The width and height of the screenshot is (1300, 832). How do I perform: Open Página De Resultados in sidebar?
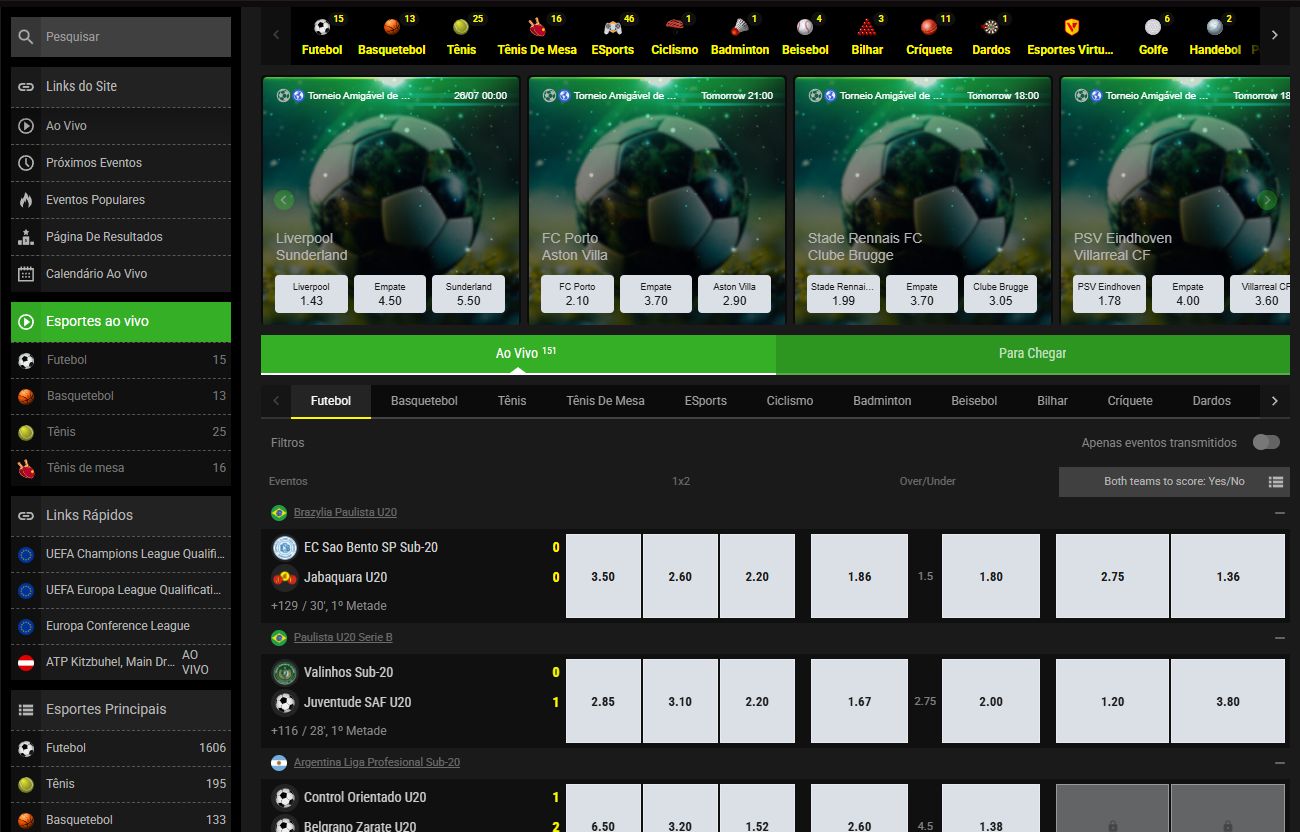[x=121, y=237]
